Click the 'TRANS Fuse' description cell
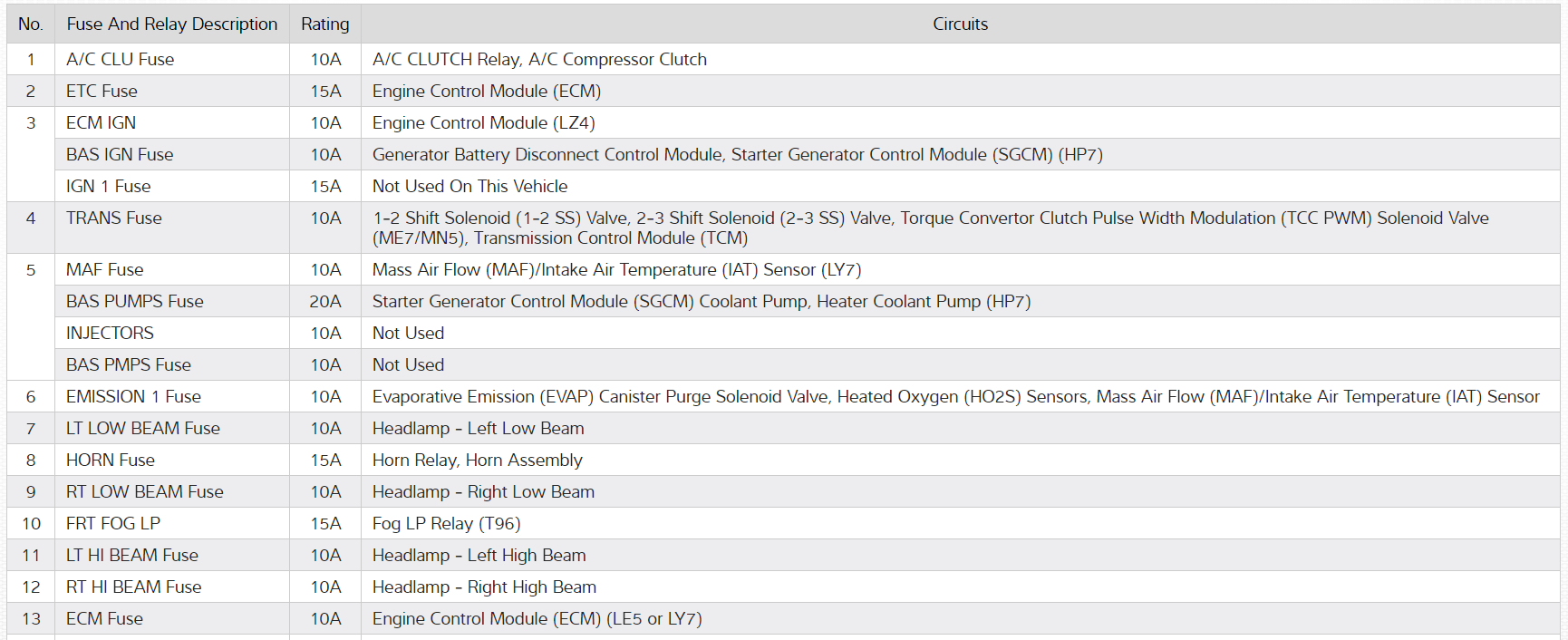Viewport: 1568px width, 640px height. (x=114, y=218)
